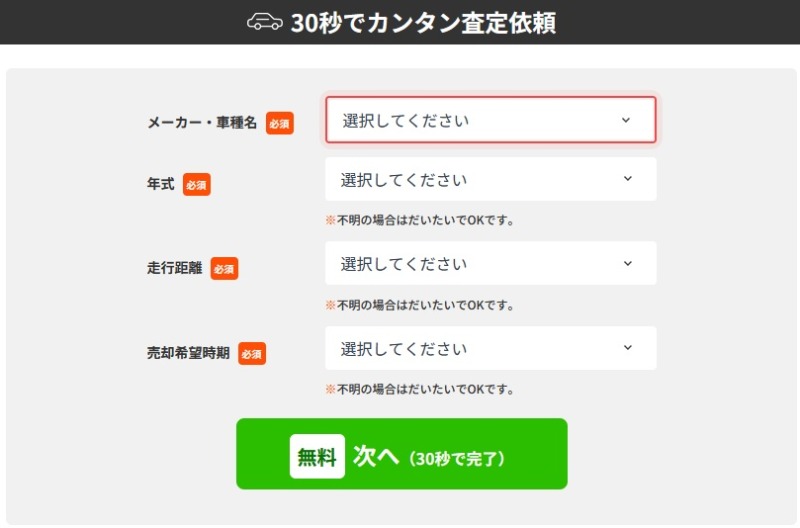Screen dimensions: 800x528
Task: Expand the 年式 select dropdown
Action: (490, 179)
